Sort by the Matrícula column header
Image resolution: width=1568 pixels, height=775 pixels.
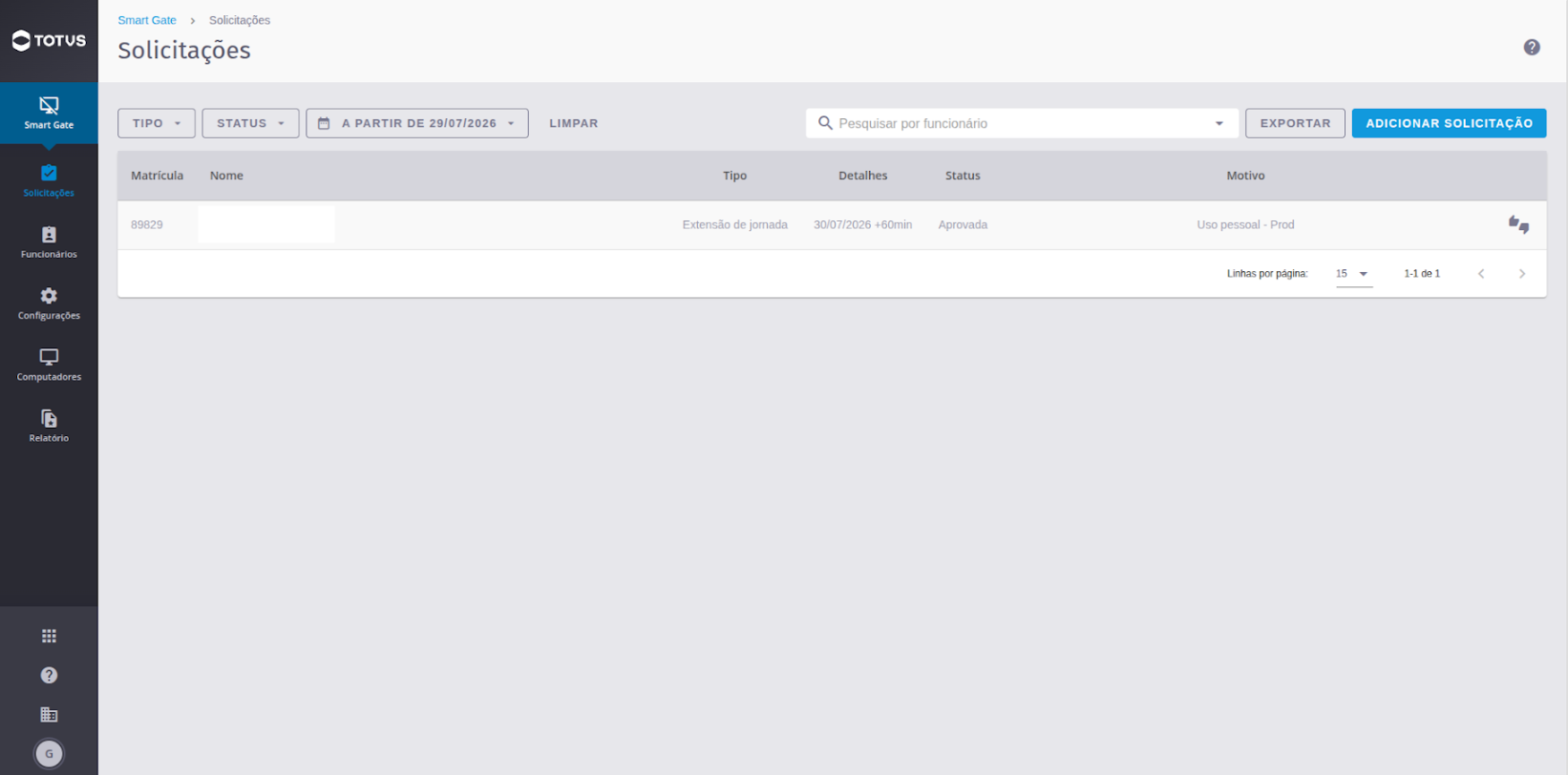point(157,176)
